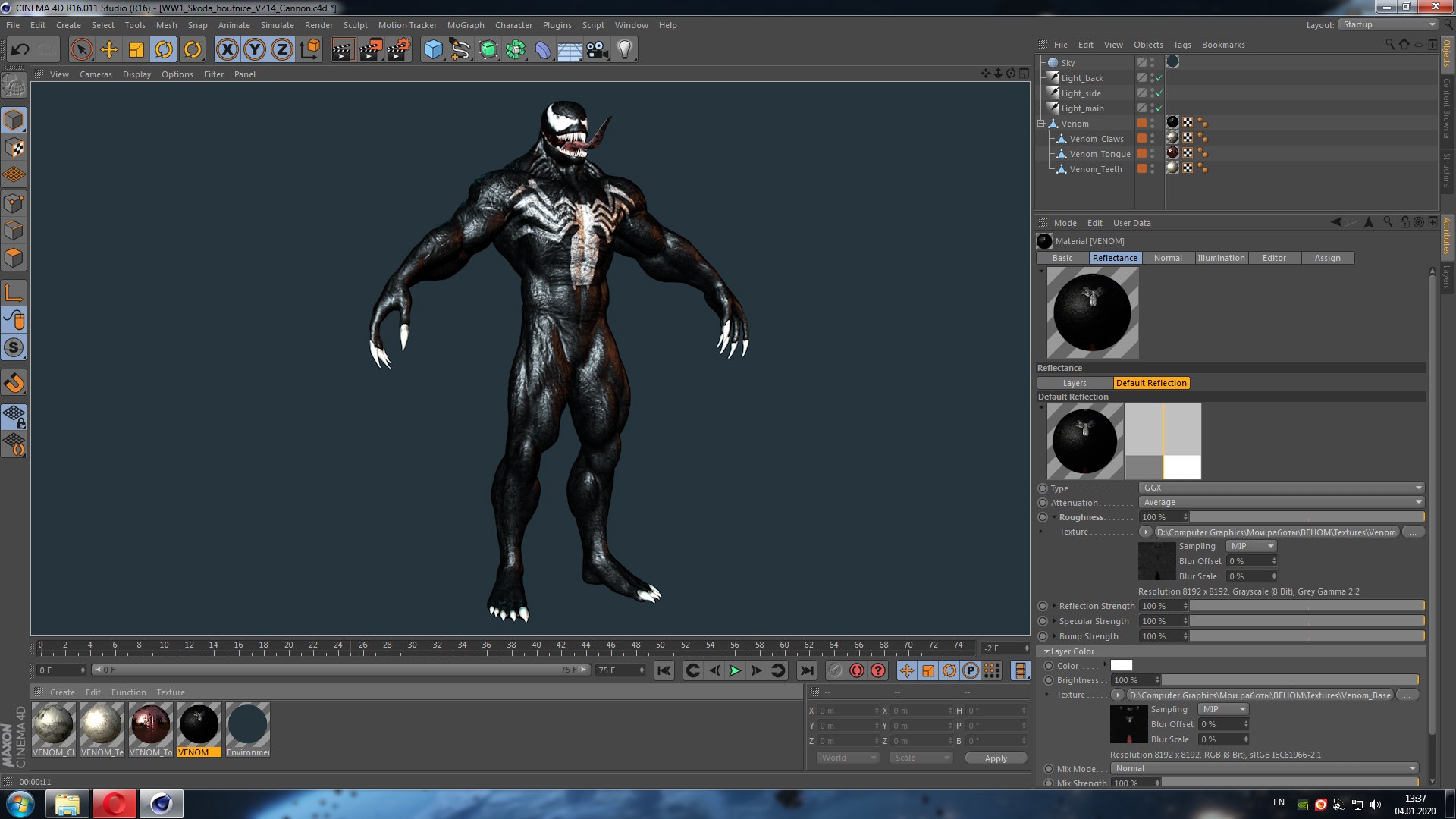Enable Texture mode checkered cube icon
Image resolution: width=1456 pixels, height=819 pixels.
[x=14, y=147]
